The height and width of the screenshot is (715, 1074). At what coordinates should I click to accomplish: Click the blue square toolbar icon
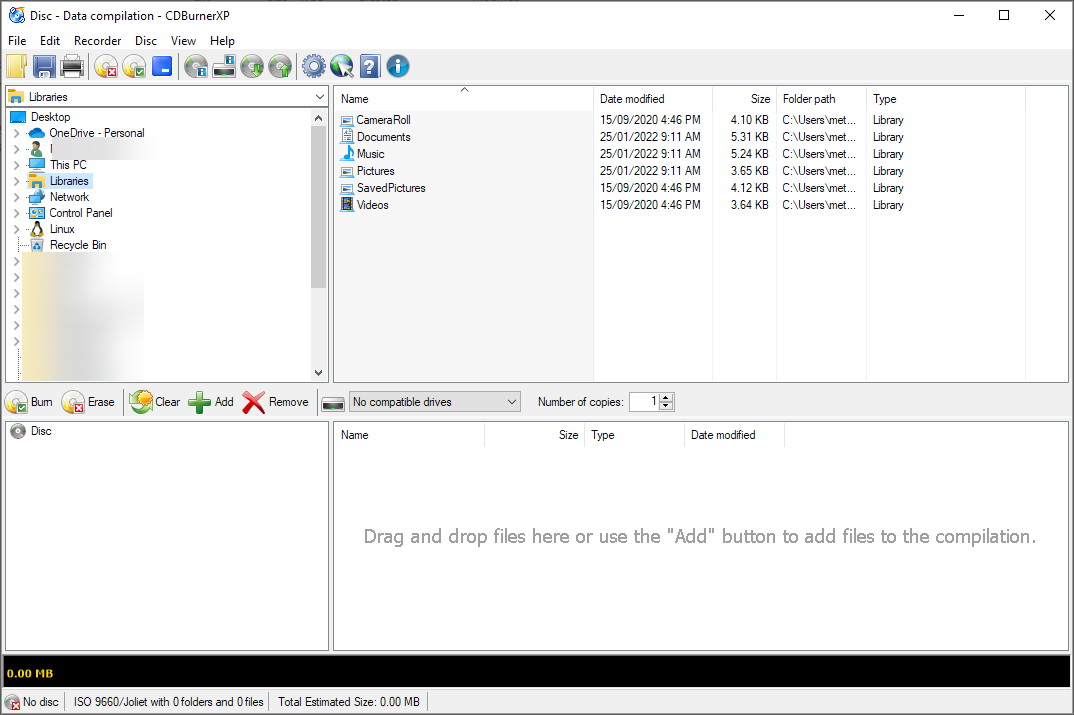pyautogui.click(x=162, y=66)
